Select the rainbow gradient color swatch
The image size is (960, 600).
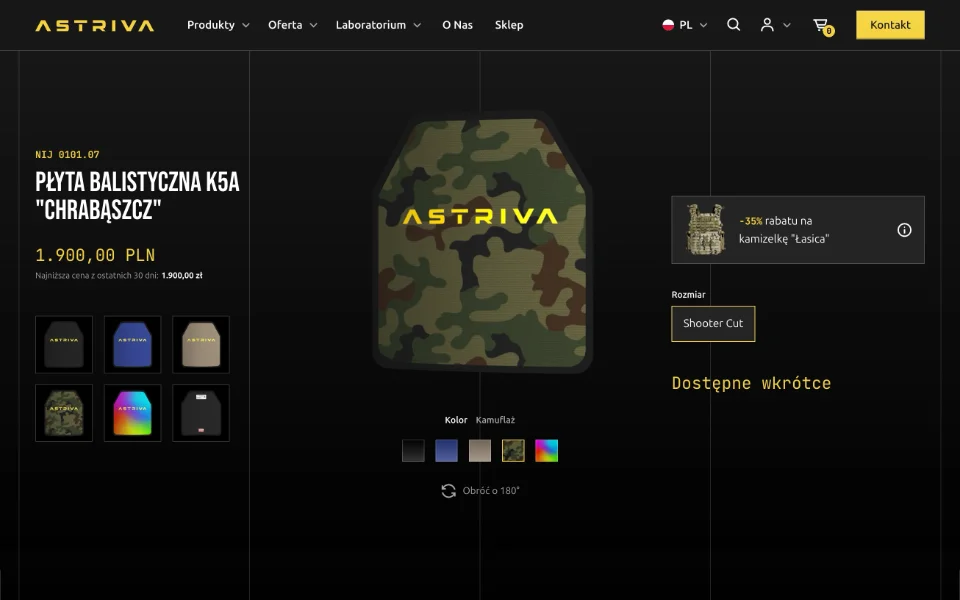click(547, 451)
